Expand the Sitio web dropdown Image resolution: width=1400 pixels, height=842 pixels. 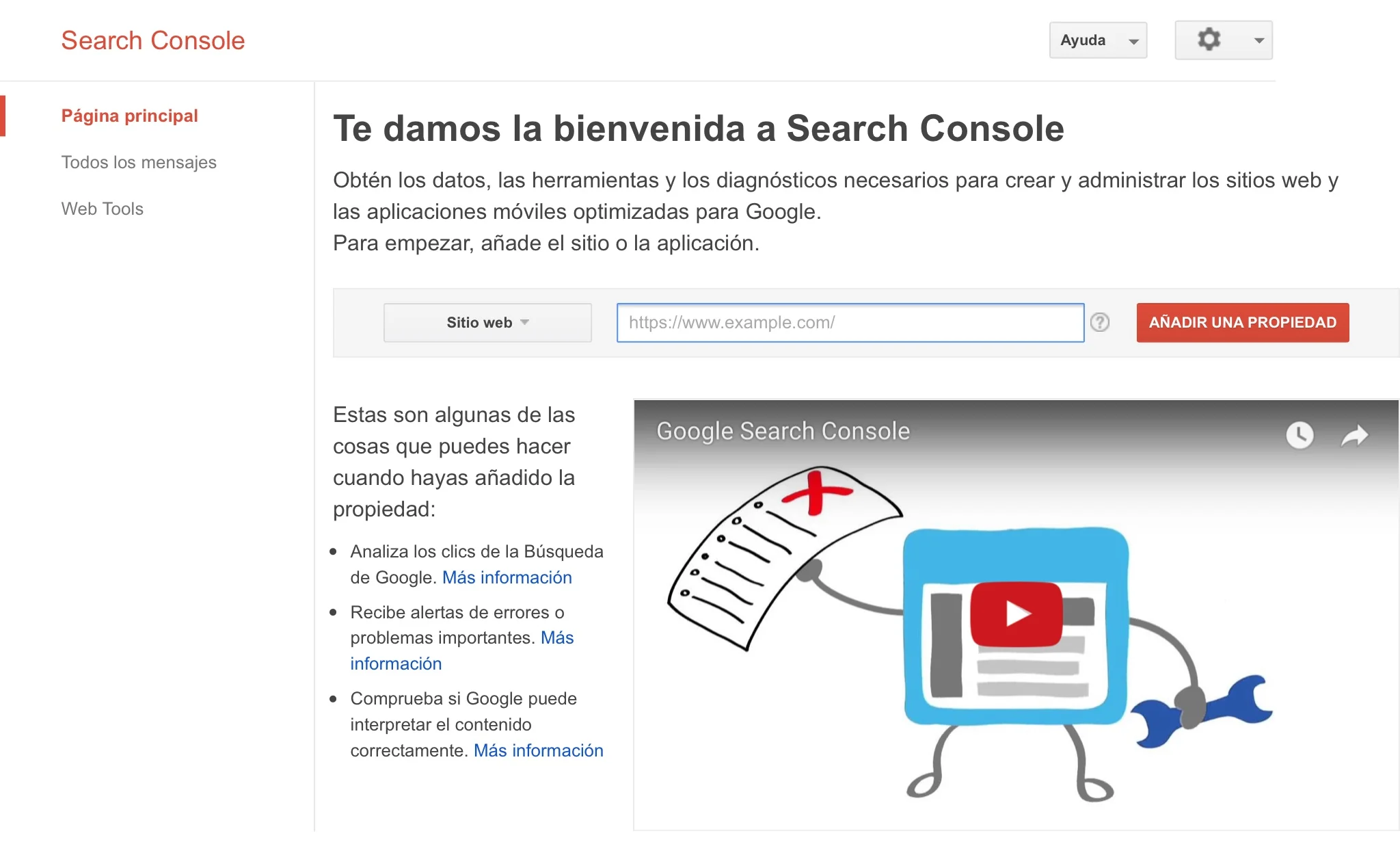click(x=487, y=323)
